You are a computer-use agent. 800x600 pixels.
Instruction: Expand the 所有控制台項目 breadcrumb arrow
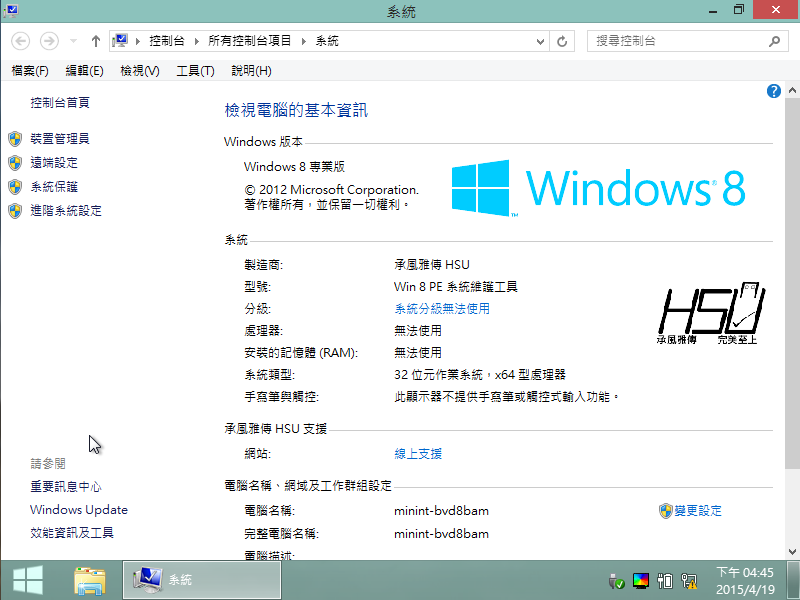coord(304,41)
